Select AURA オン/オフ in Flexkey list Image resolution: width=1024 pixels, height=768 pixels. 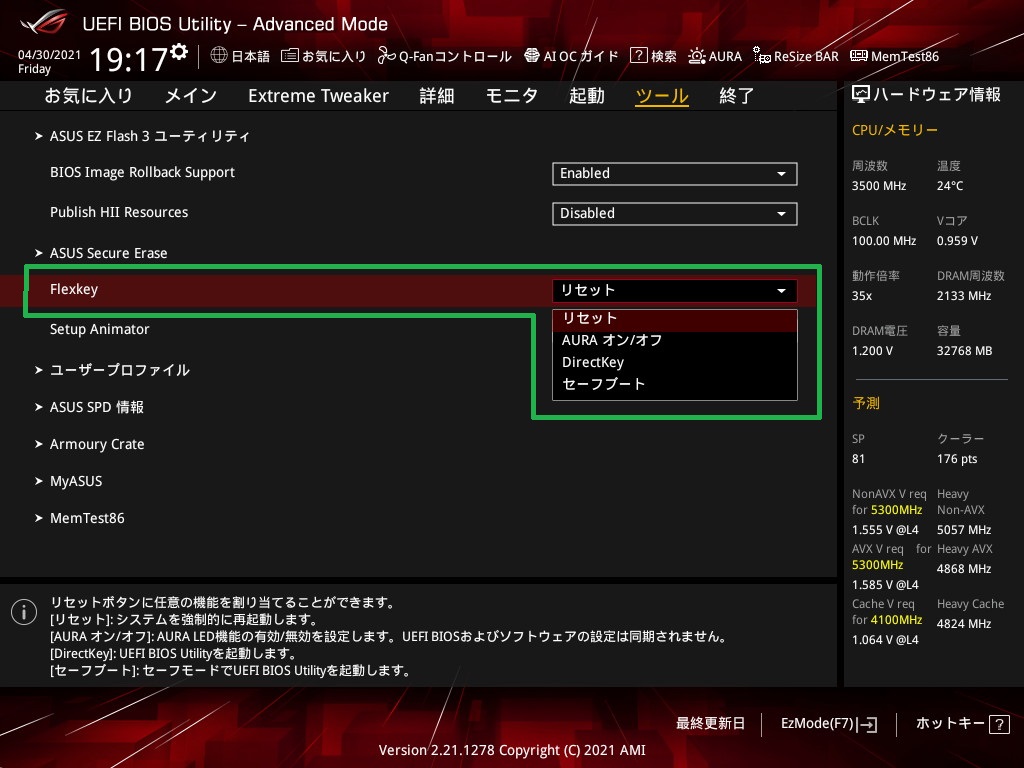pos(675,340)
